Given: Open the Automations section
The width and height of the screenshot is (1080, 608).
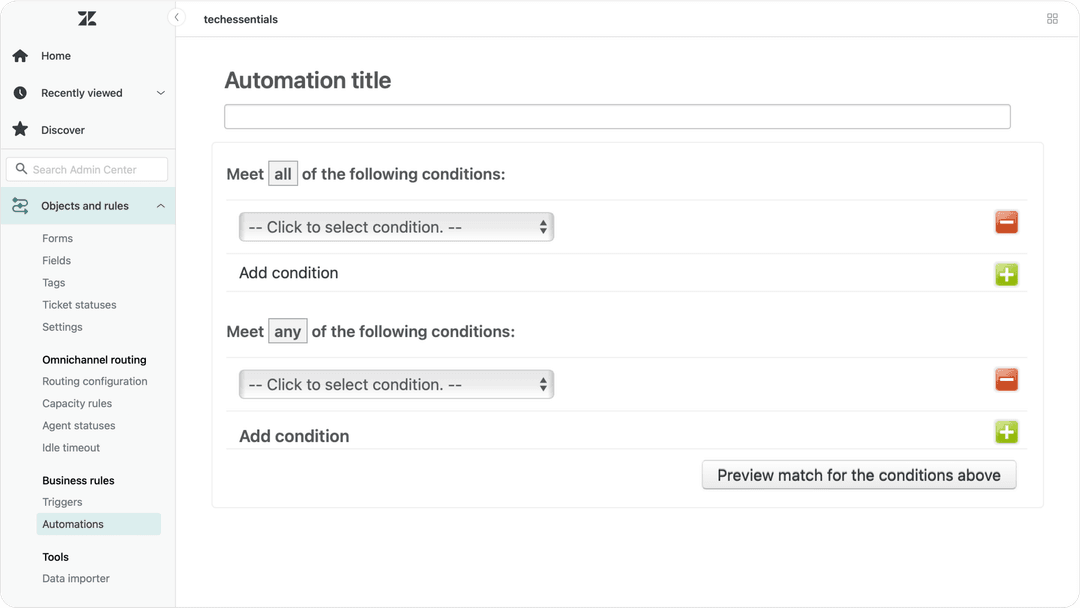Looking at the screenshot, I should [x=73, y=523].
